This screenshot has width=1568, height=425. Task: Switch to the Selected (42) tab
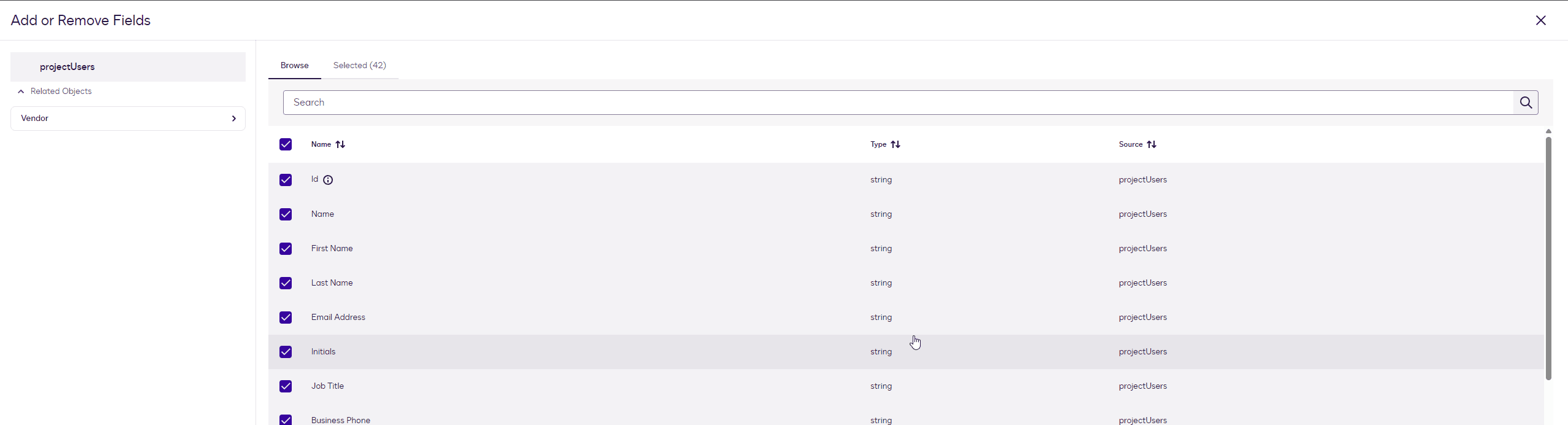click(359, 66)
